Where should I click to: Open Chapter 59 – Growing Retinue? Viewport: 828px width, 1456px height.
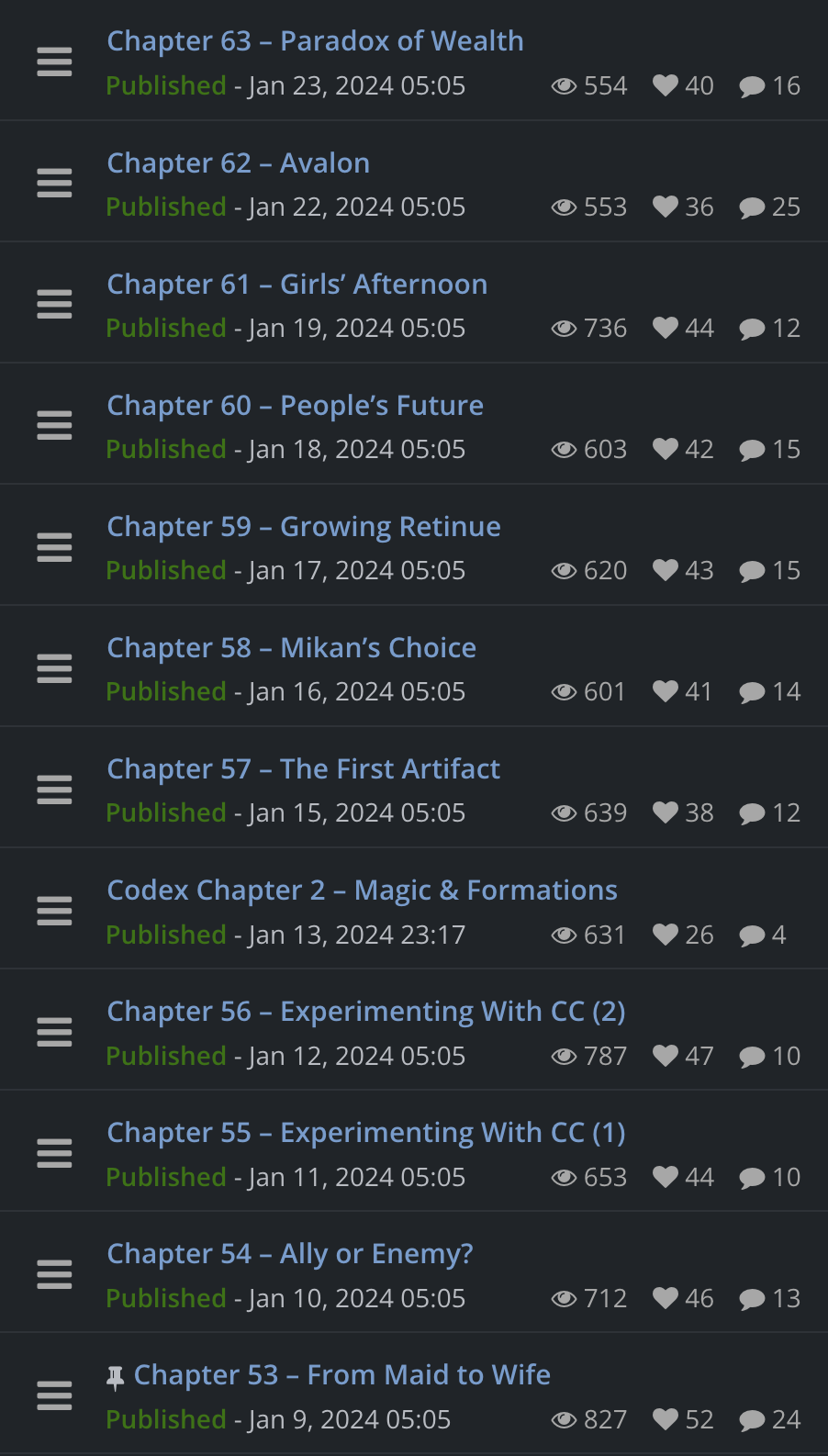coord(304,527)
